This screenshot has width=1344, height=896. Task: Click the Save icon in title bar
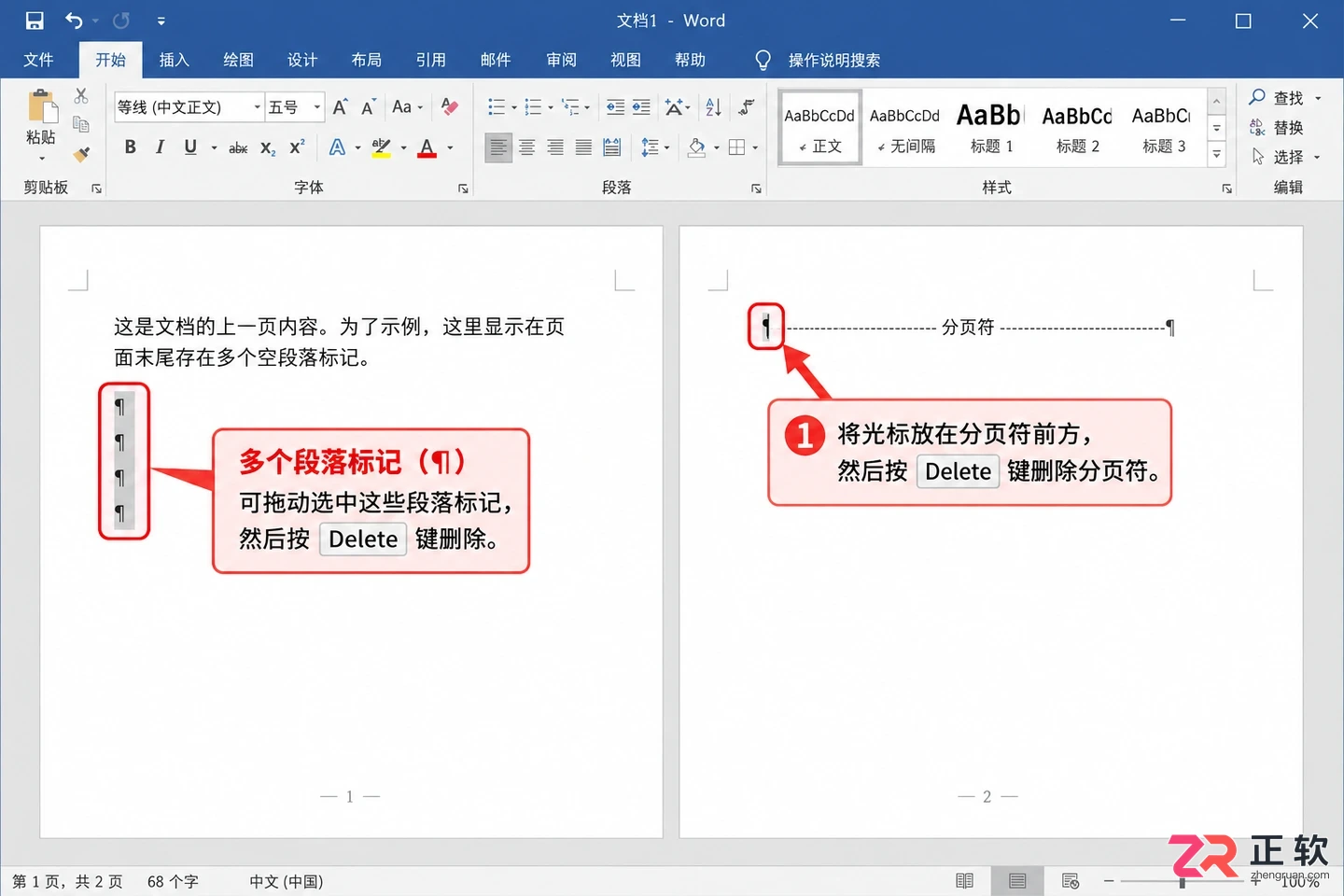tap(35, 21)
